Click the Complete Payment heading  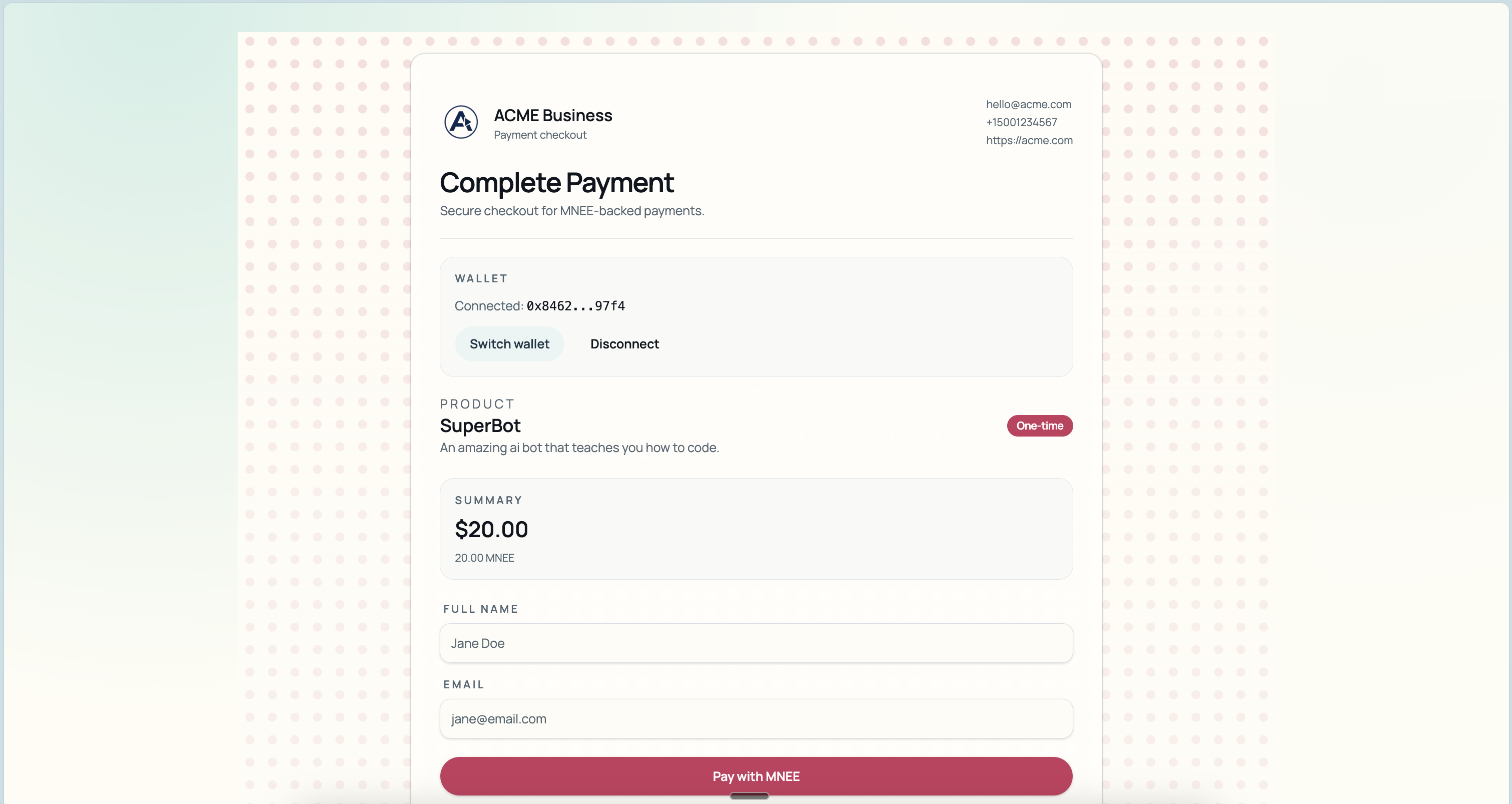point(556,183)
